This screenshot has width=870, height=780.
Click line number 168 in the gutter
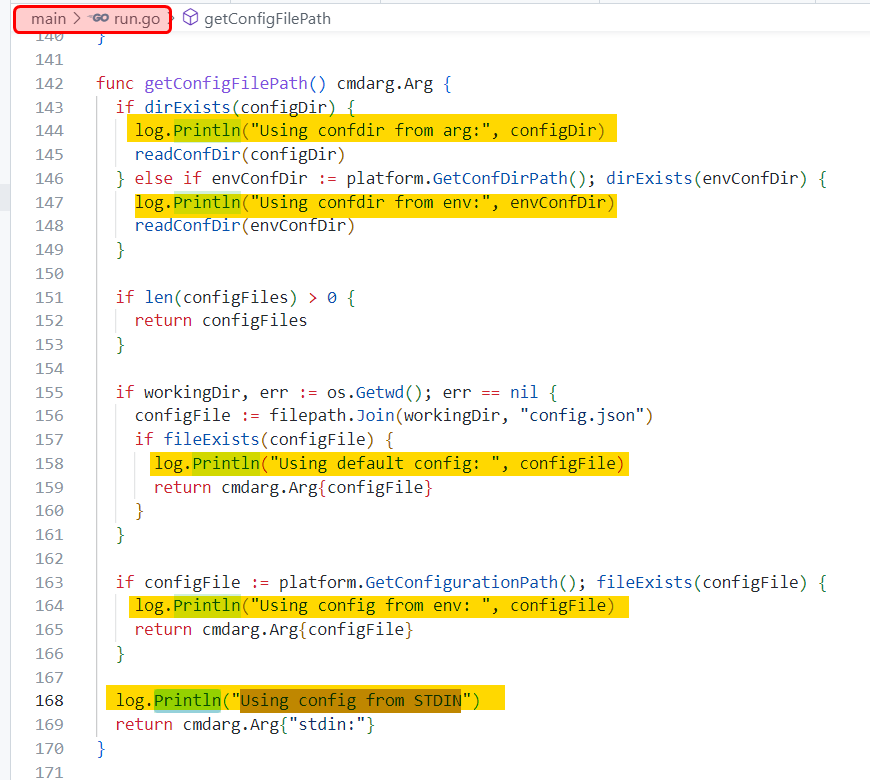click(49, 701)
